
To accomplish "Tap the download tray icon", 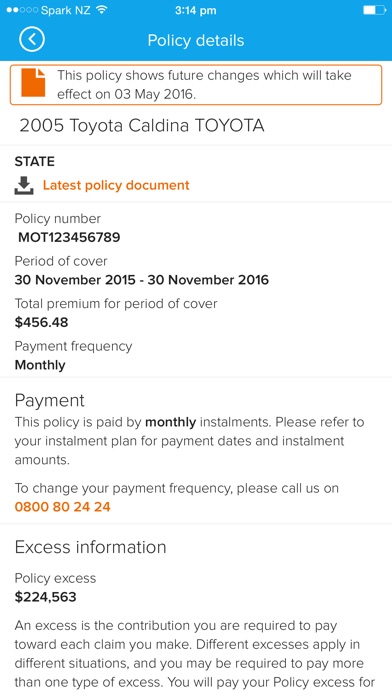I will tap(24, 186).
